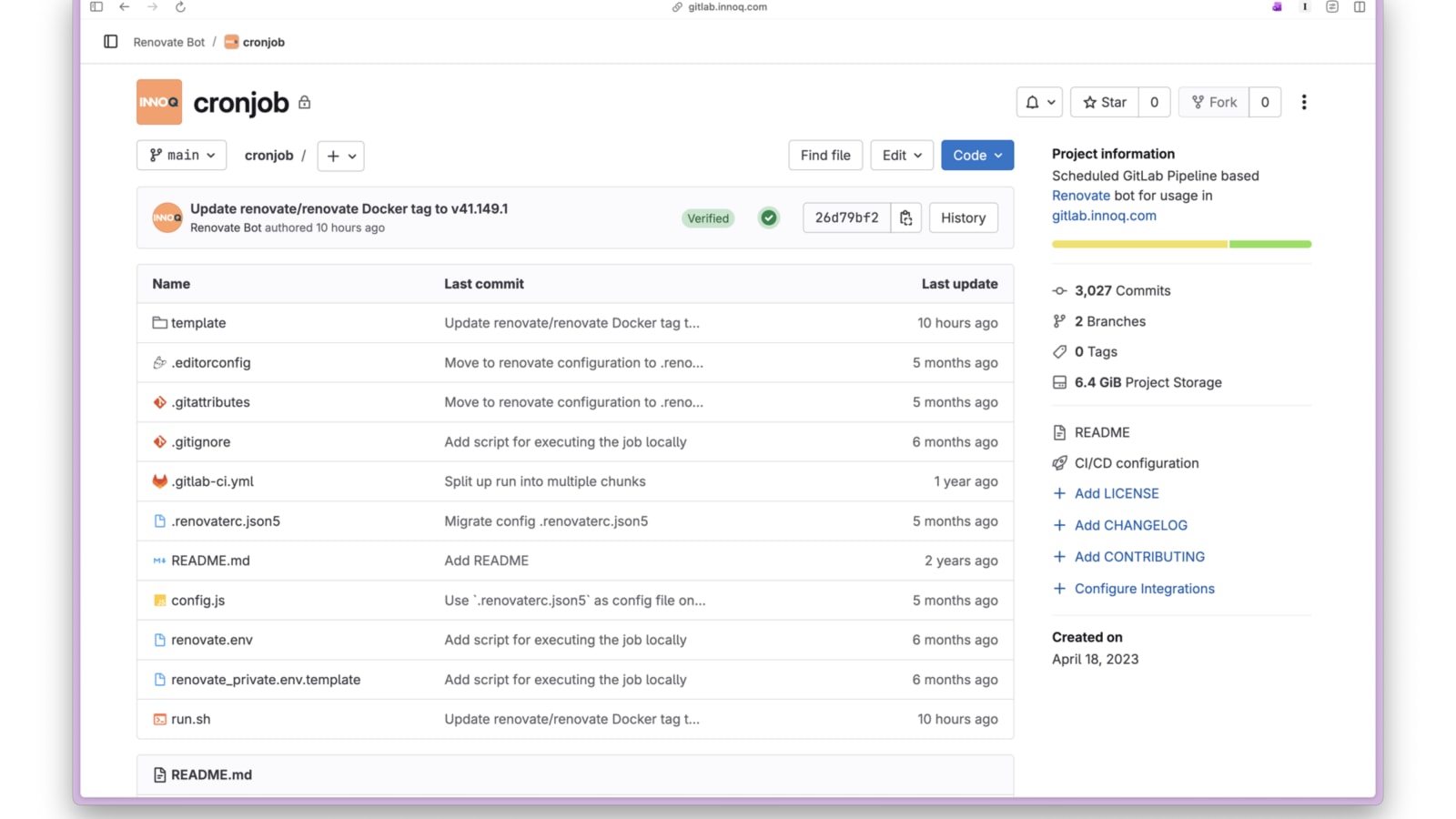Screen dimensions: 1456x819
Task: Click the config.js file icon
Action: (x=159, y=601)
